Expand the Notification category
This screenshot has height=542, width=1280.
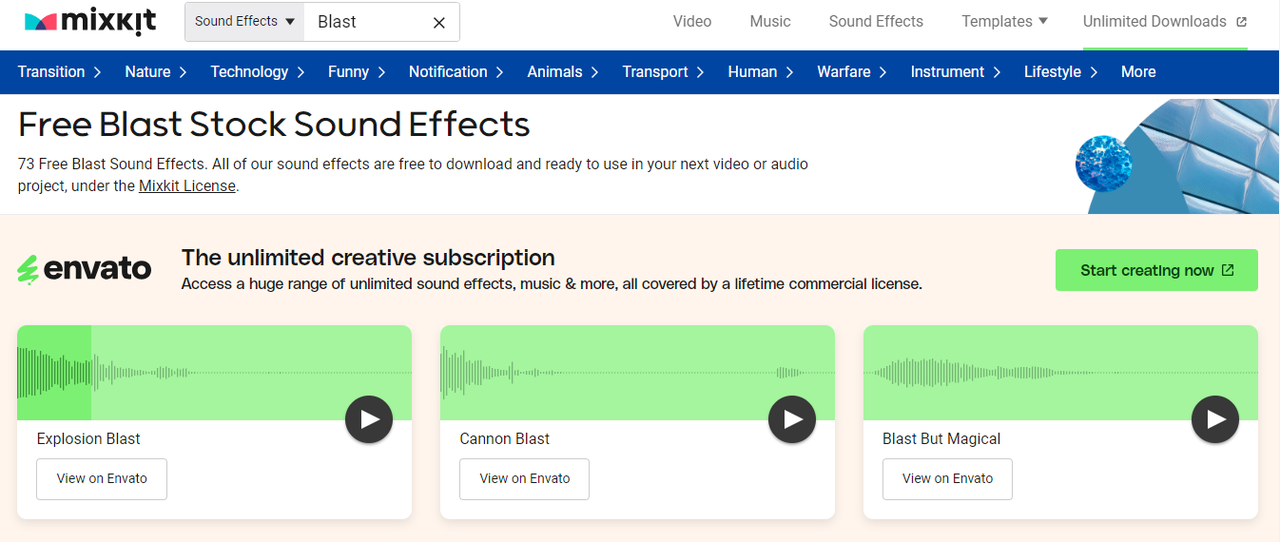coord(457,72)
